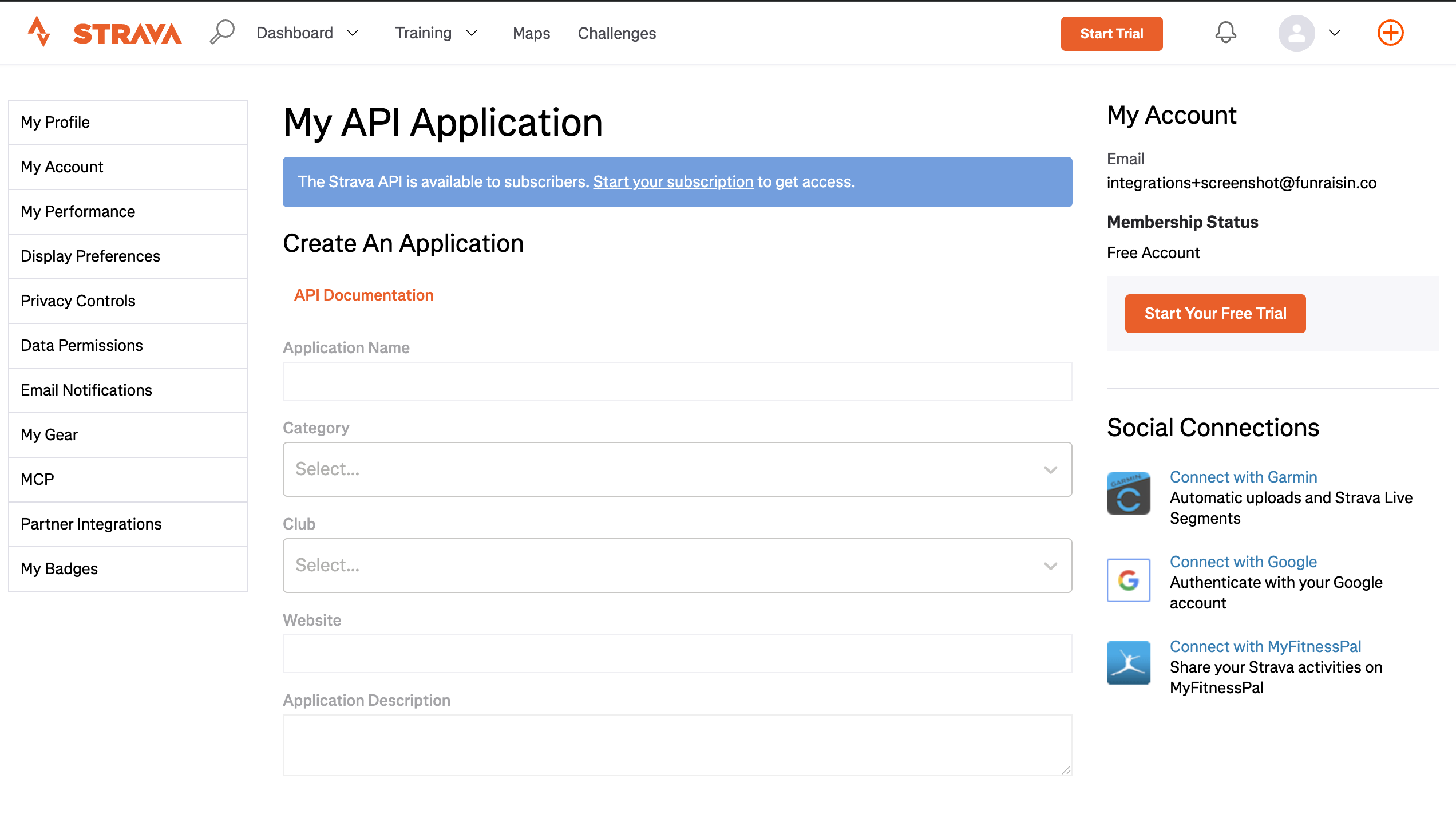Open the MCP settings page
The image size is (1456, 814).
click(128, 480)
